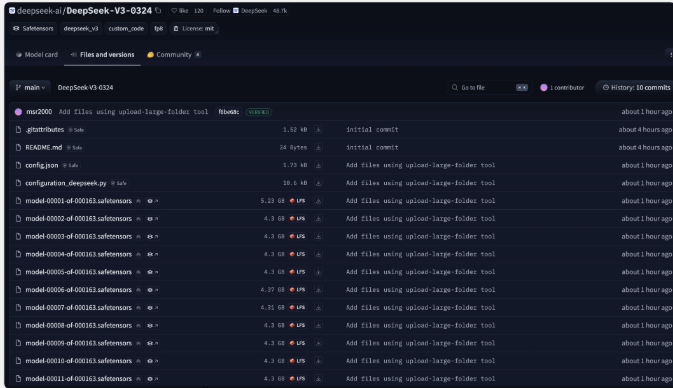Download model-00008-of-000163.safetensors
This screenshot has height=388, width=673.
[318, 326]
